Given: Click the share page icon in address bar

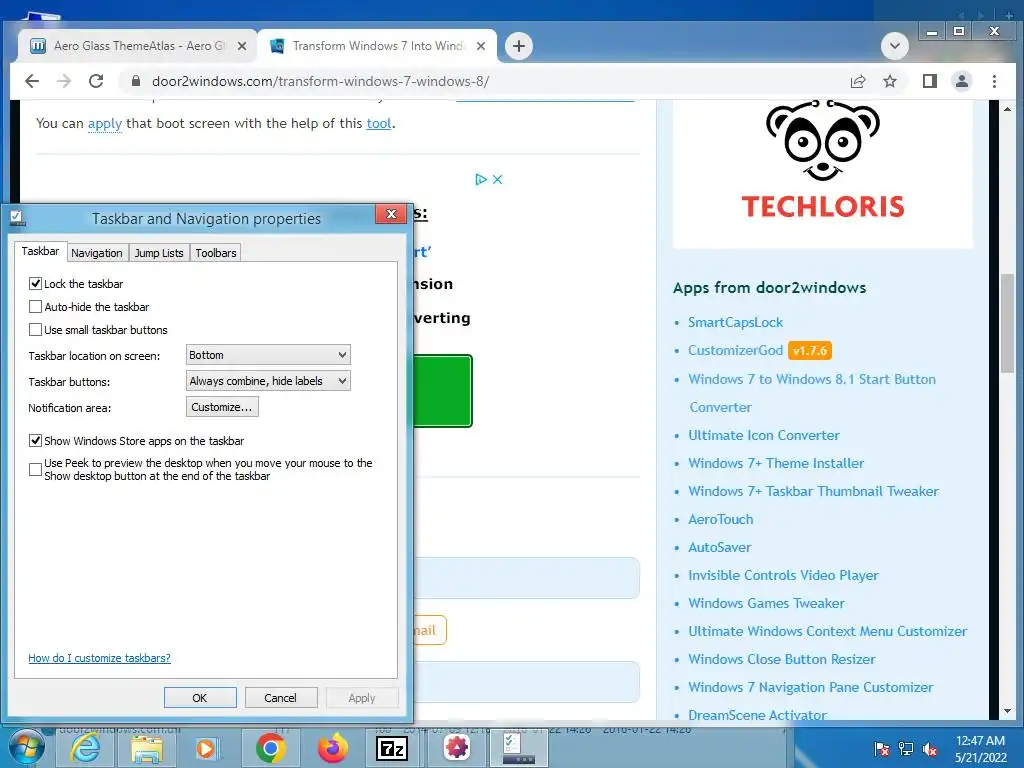Looking at the screenshot, I should 857,81.
